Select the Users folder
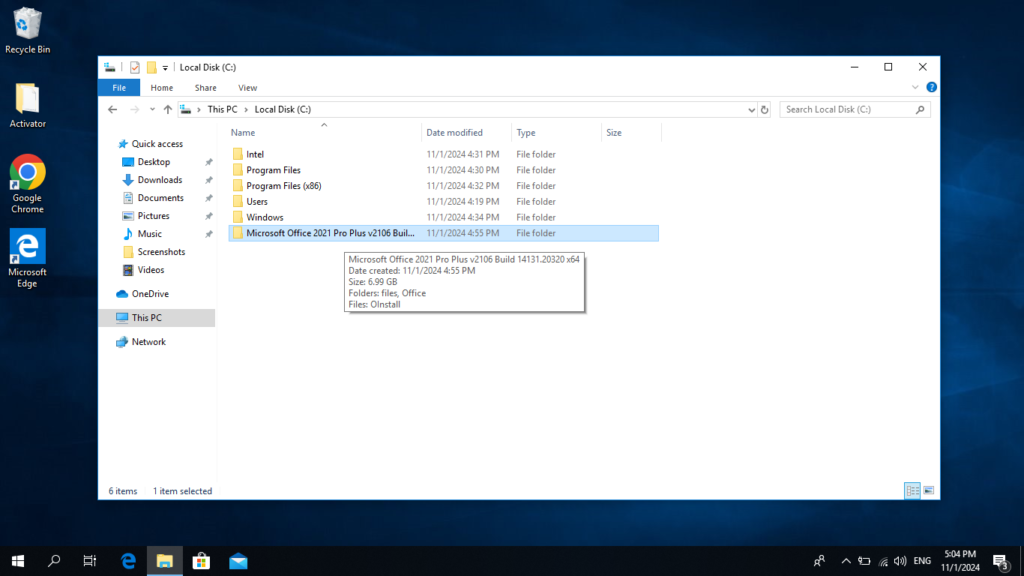1024x576 pixels. pos(443,202)
